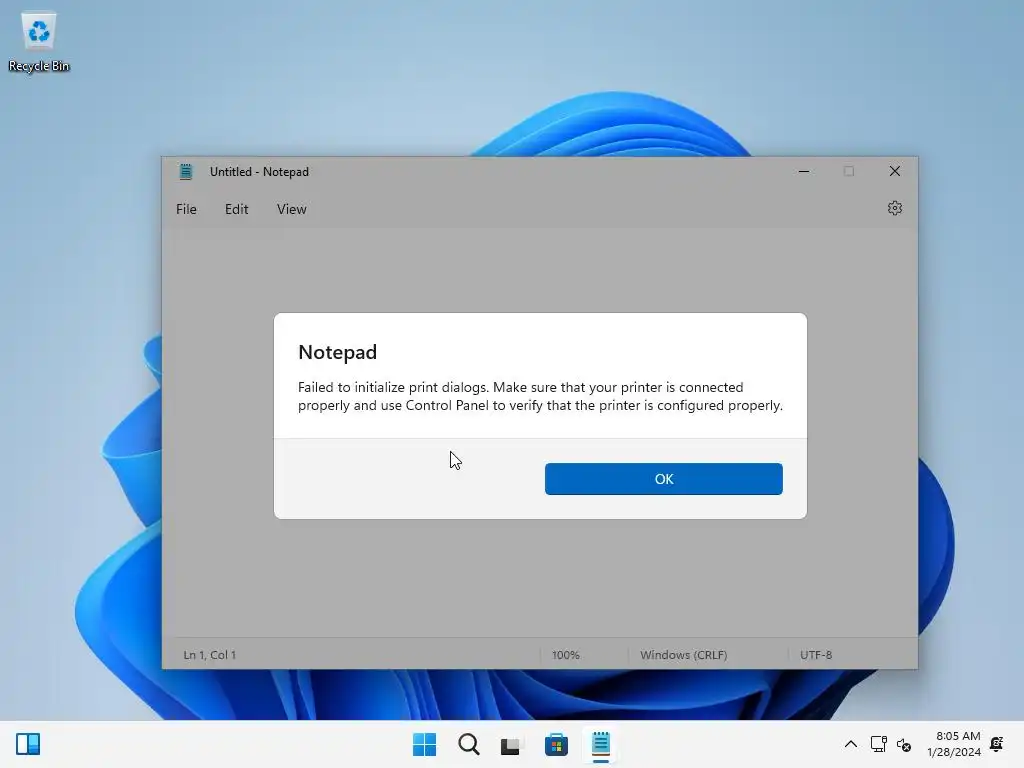Screen dimensions: 1024x768
Task: Click the 'Failed to initialize print dialogs' message
Action: pyautogui.click(x=540, y=396)
